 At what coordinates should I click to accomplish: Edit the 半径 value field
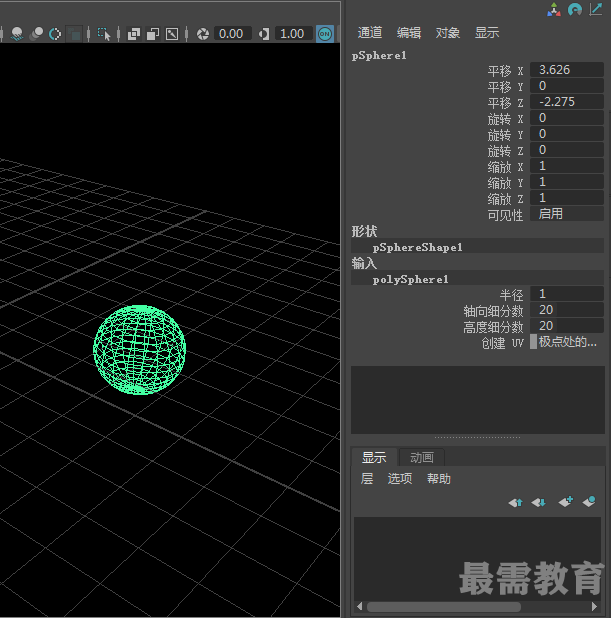tap(566, 294)
